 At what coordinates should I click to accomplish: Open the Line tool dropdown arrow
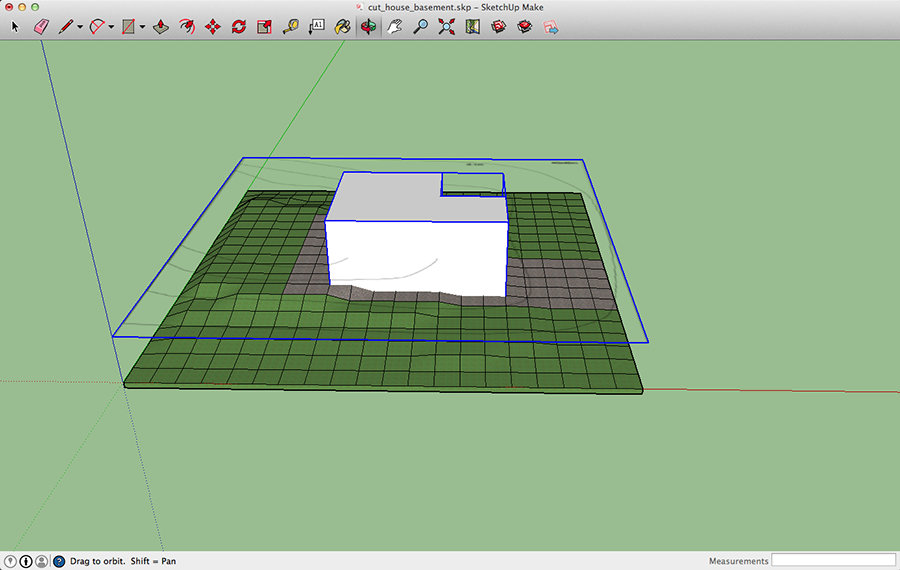click(x=80, y=27)
